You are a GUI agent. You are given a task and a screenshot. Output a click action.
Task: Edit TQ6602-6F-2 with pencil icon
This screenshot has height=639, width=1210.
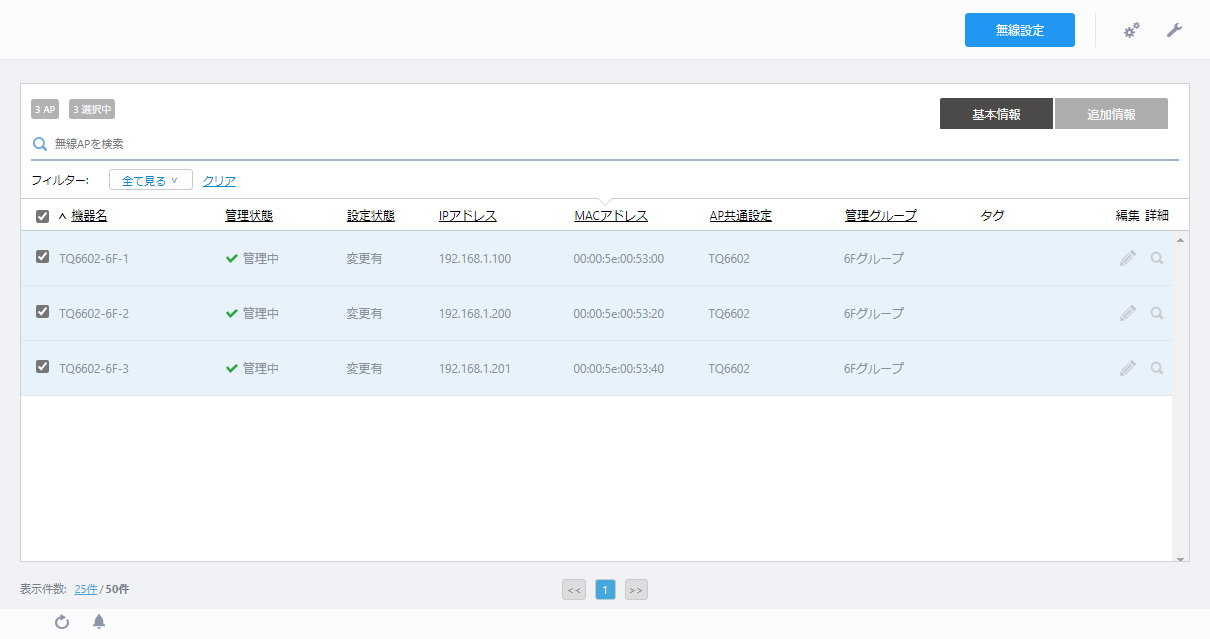click(1128, 313)
